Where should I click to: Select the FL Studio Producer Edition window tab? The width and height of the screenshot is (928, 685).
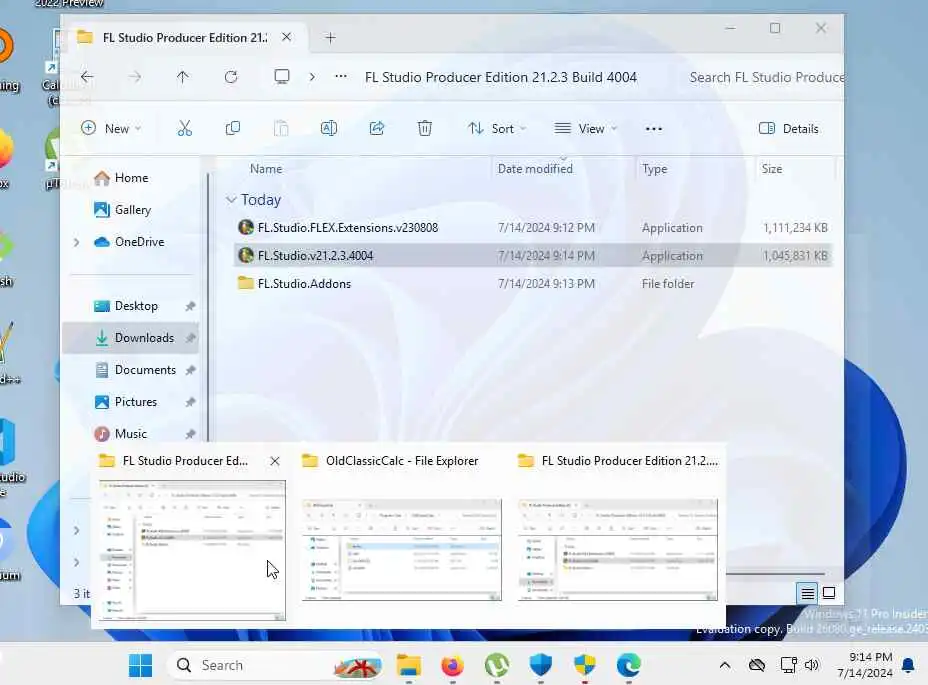tap(185, 38)
